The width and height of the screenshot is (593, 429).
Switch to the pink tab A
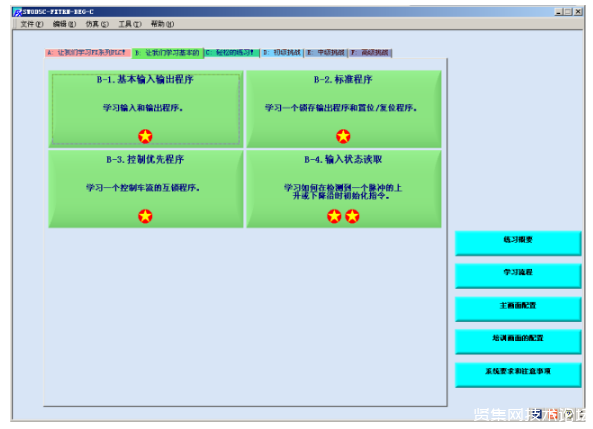(88, 53)
